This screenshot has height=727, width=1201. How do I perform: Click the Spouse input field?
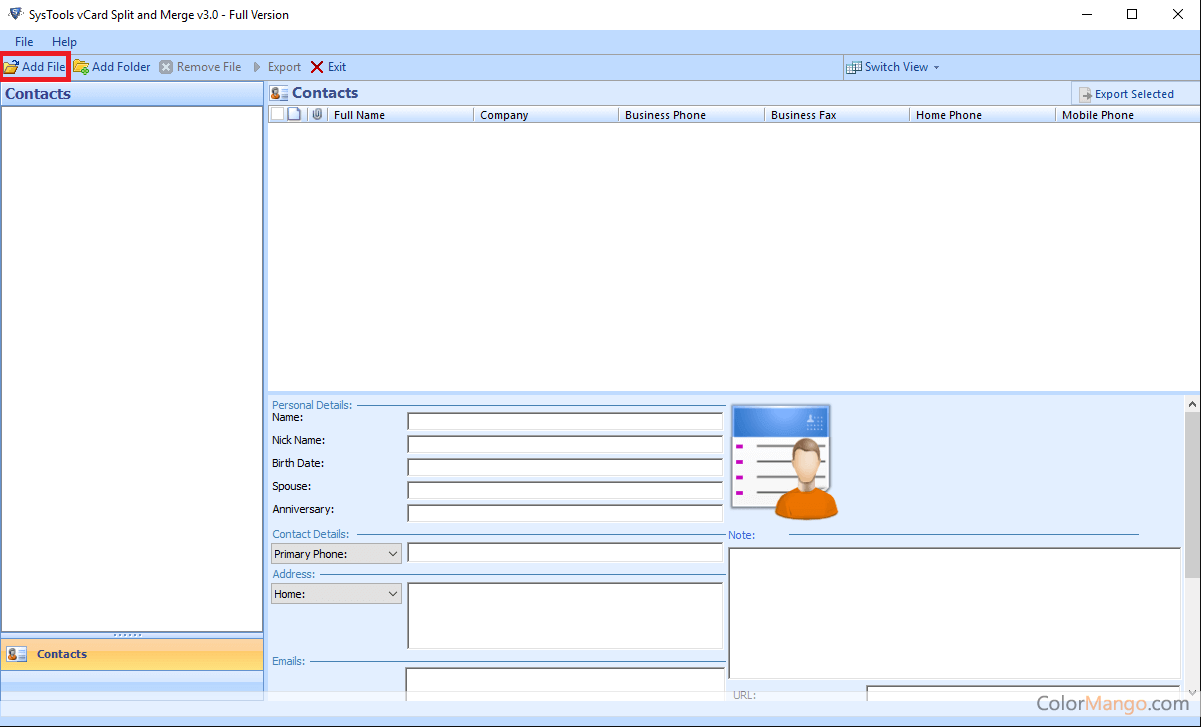(x=565, y=490)
